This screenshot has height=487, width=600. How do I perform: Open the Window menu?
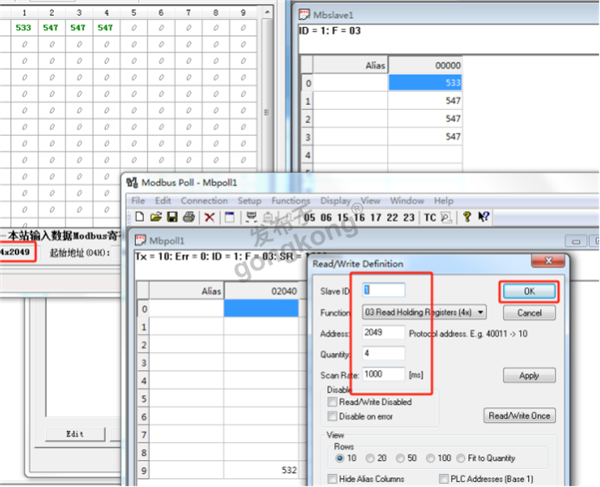407,200
